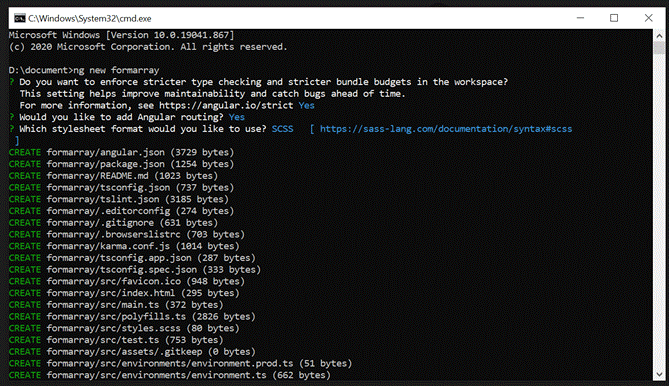This screenshot has width=669, height=386.
Task: Click the formarray/angular.json output line
Action: click(121, 152)
